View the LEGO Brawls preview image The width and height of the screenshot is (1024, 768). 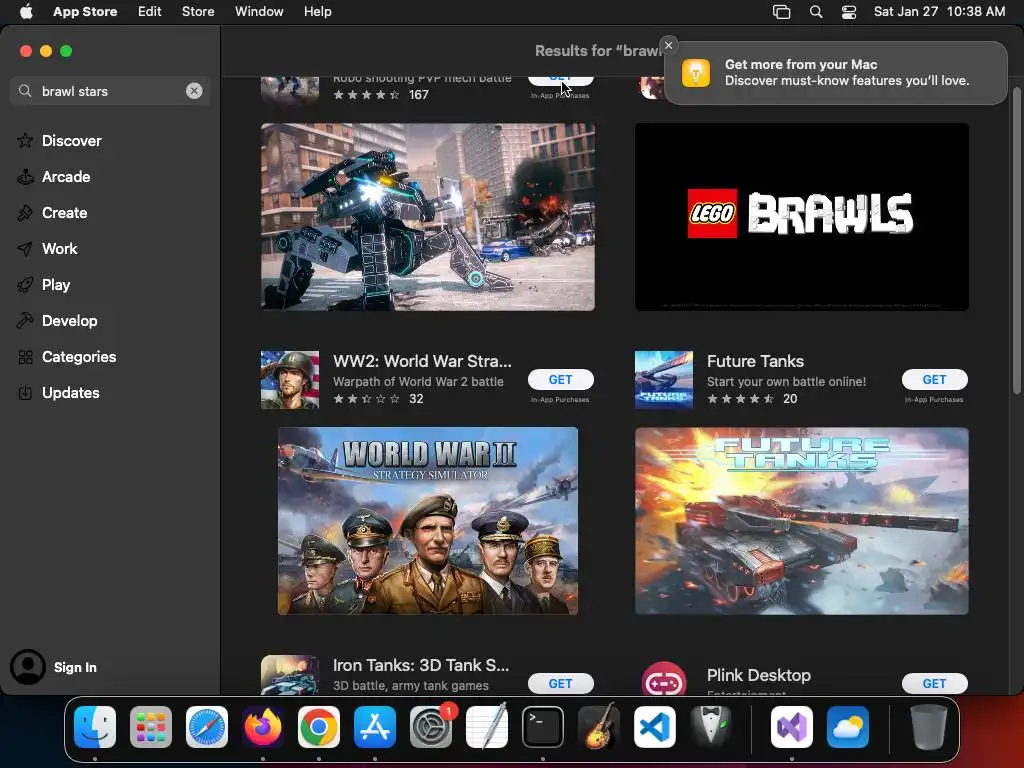tap(801, 217)
